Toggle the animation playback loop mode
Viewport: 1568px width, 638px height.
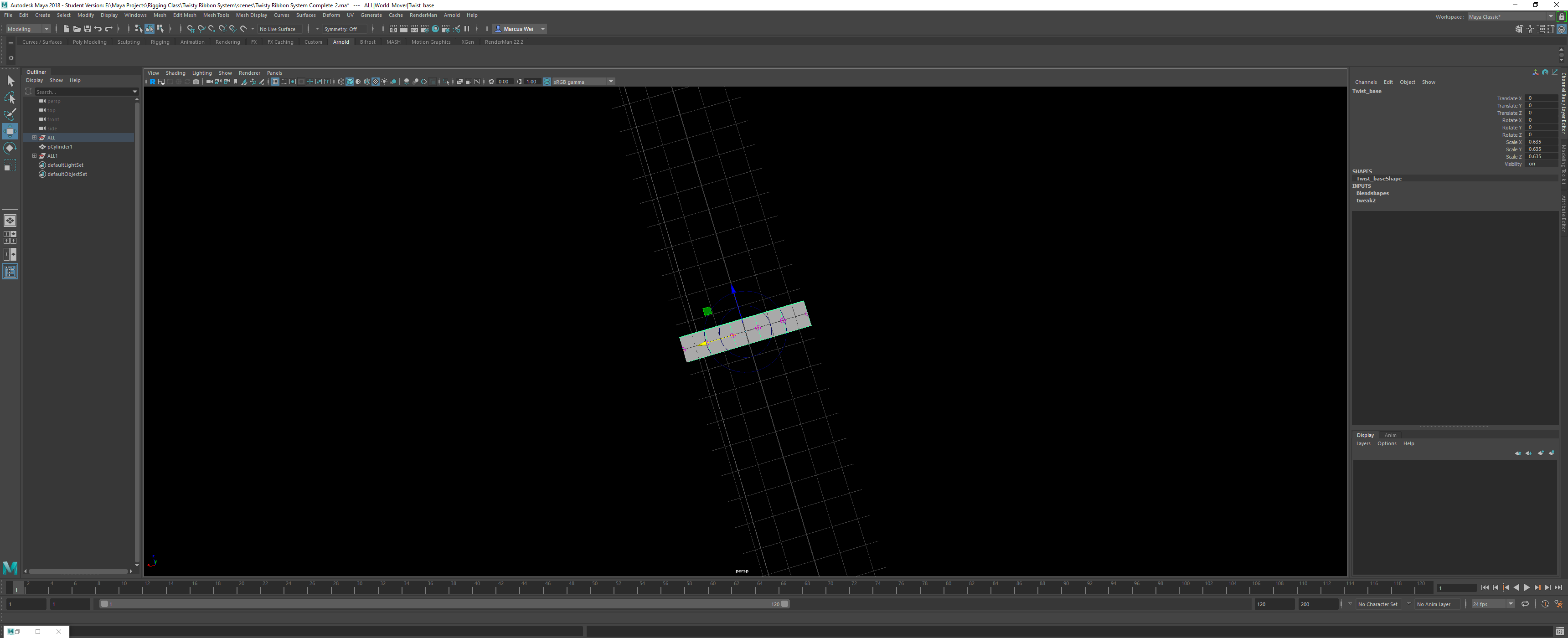1525,604
